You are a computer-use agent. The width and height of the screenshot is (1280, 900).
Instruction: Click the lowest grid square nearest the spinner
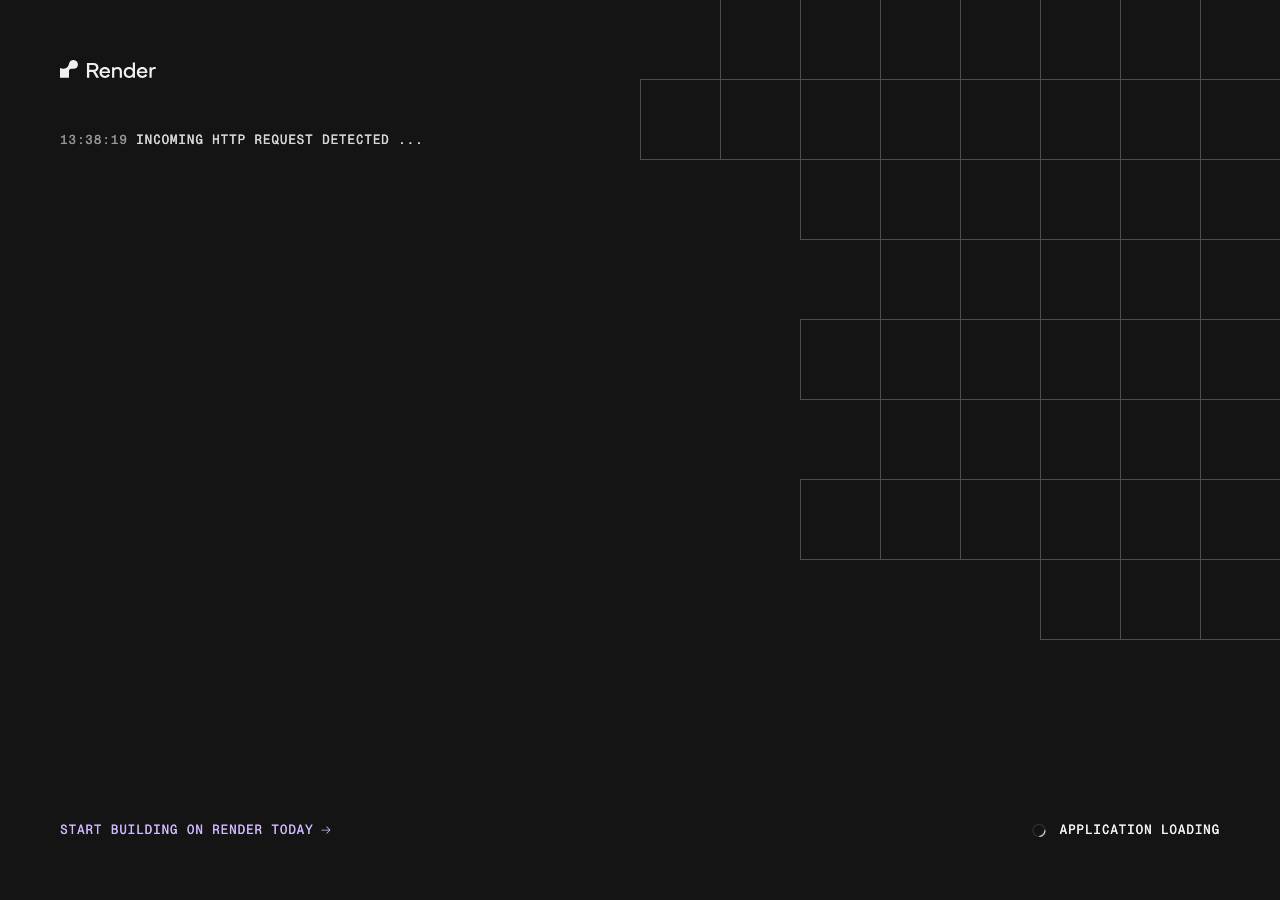(x=1080, y=600)
